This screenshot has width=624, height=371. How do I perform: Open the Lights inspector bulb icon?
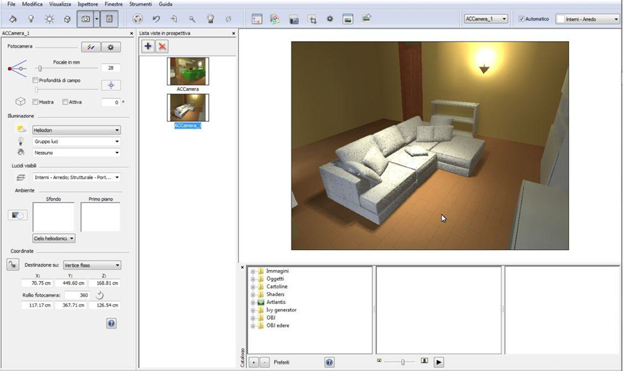pos(31,19)
